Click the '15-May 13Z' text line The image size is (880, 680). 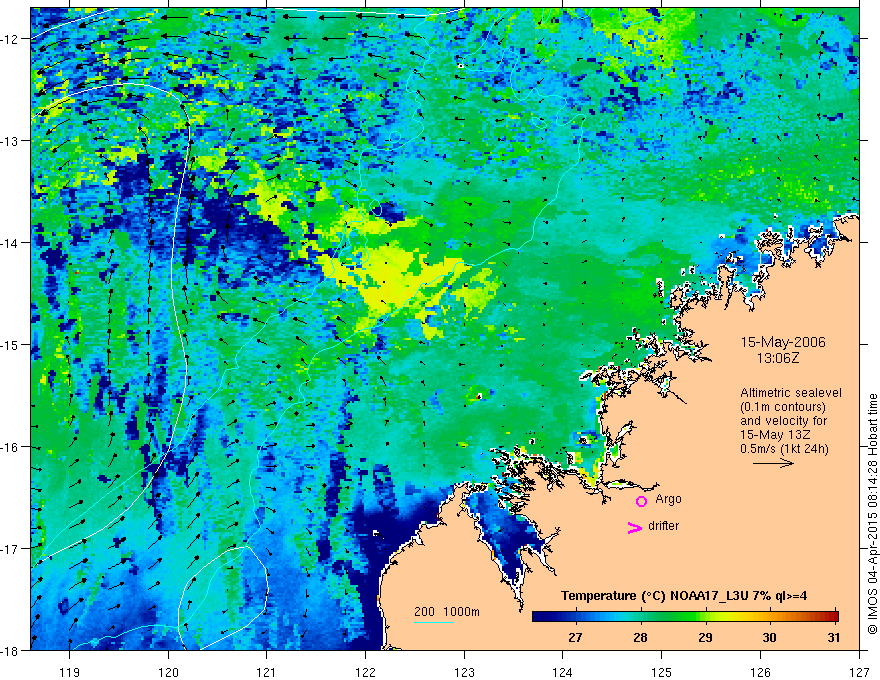coord(775,435)
